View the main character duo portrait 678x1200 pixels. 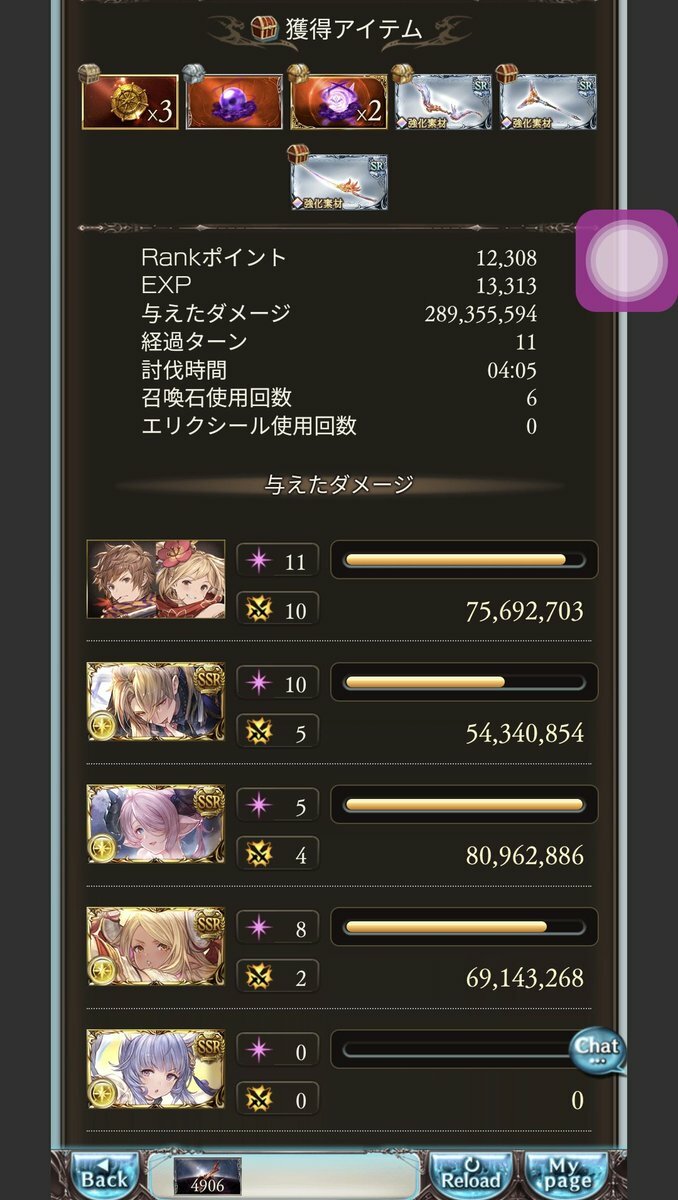pos(156,579)
